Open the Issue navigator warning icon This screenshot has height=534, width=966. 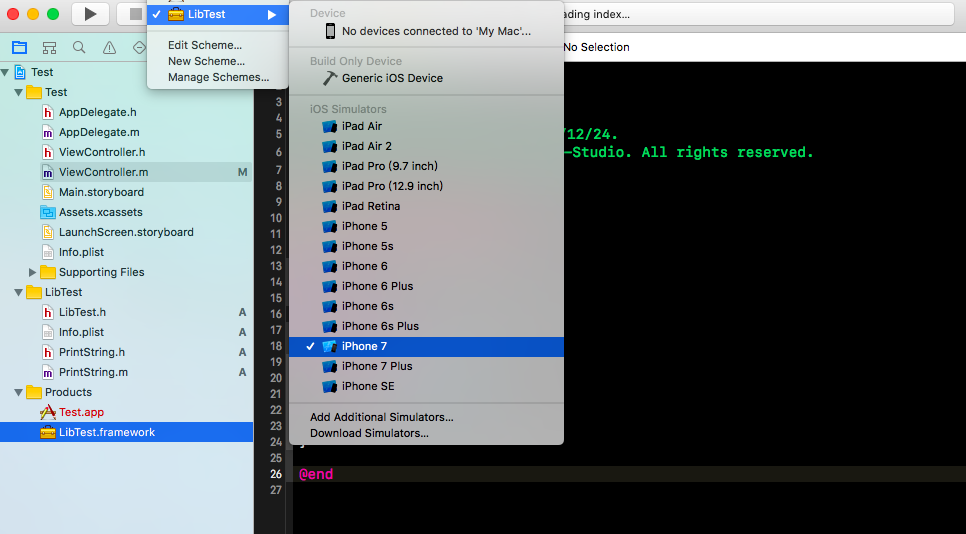pos(109,47)
